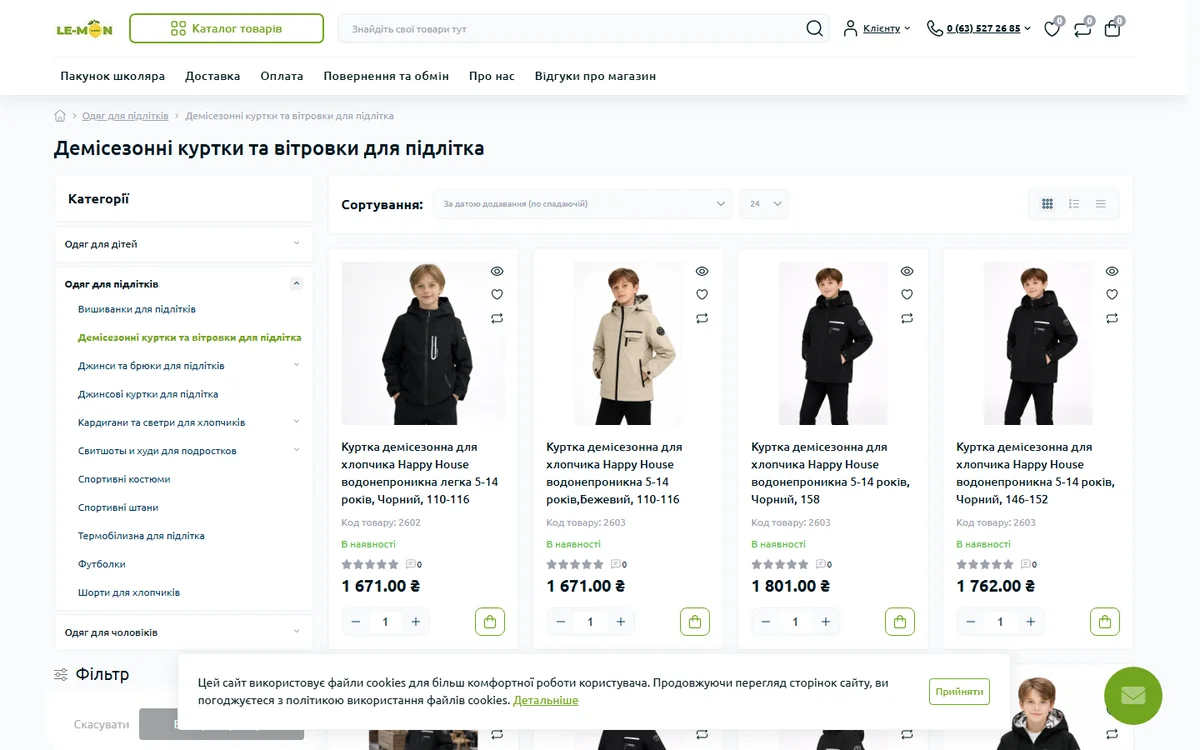Open the shopping cart icon in header
Viewport: 1200px width, 750px height.
[1112, 29]
